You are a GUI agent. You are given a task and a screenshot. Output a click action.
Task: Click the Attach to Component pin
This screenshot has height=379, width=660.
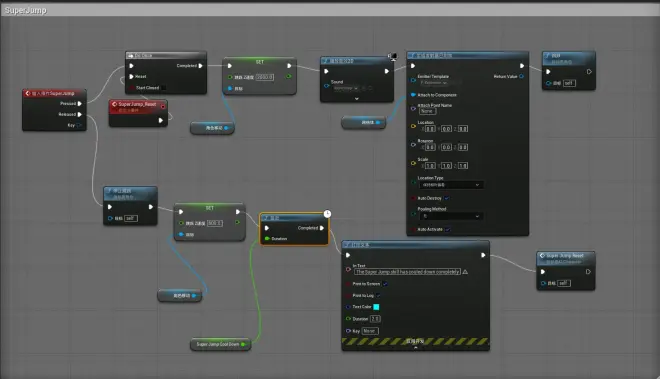413,95
